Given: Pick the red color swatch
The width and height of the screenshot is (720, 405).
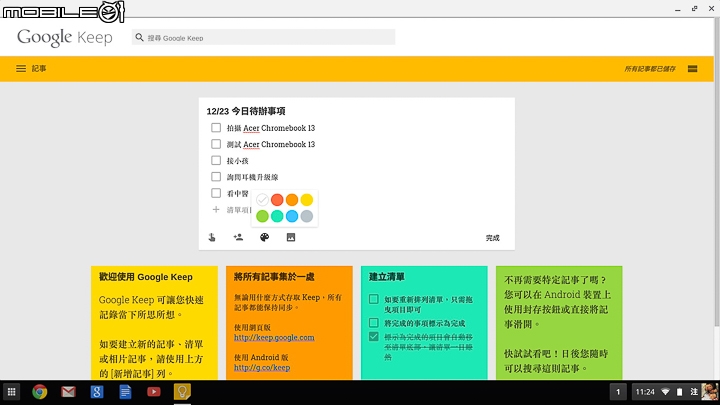Looking at the screenshot, I should tap(277, 200).
